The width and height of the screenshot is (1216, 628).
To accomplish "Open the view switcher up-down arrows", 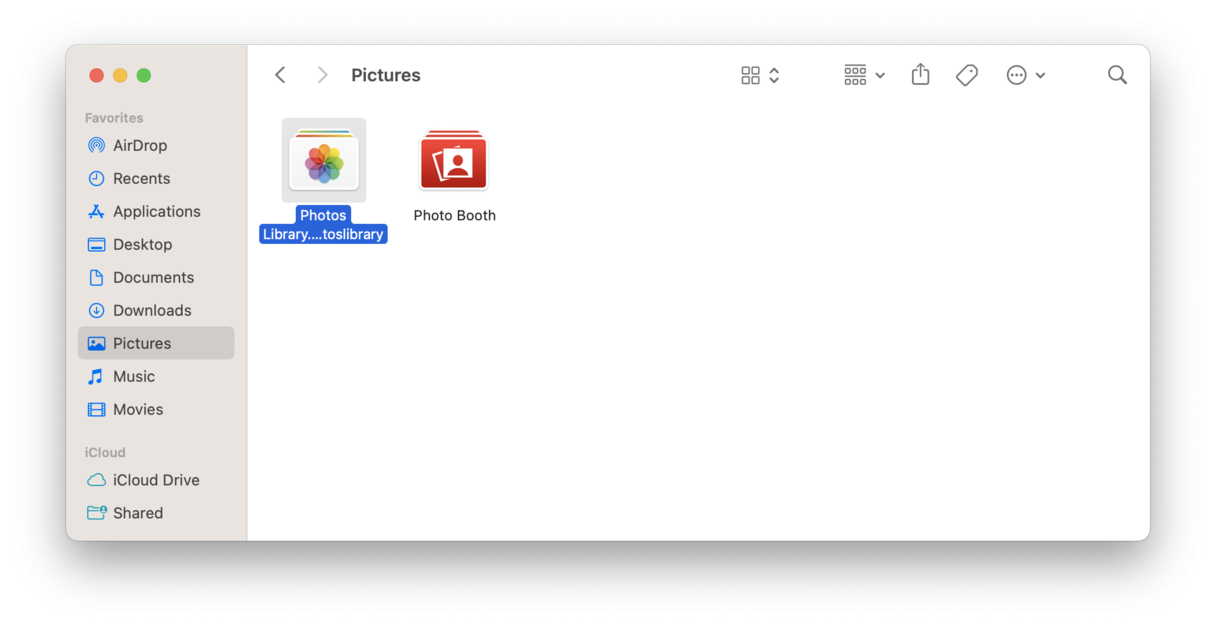I will (x=774, y=75).
